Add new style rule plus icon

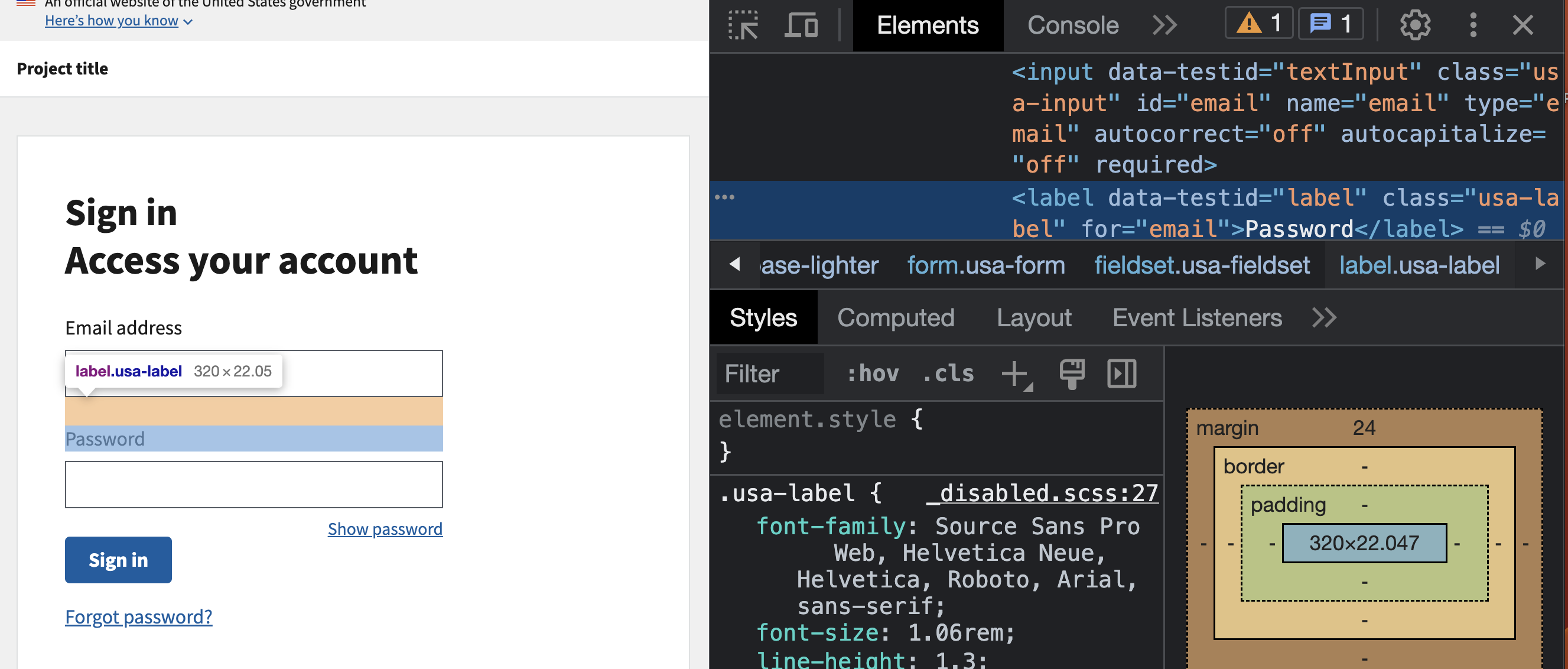pos(1014,374)
